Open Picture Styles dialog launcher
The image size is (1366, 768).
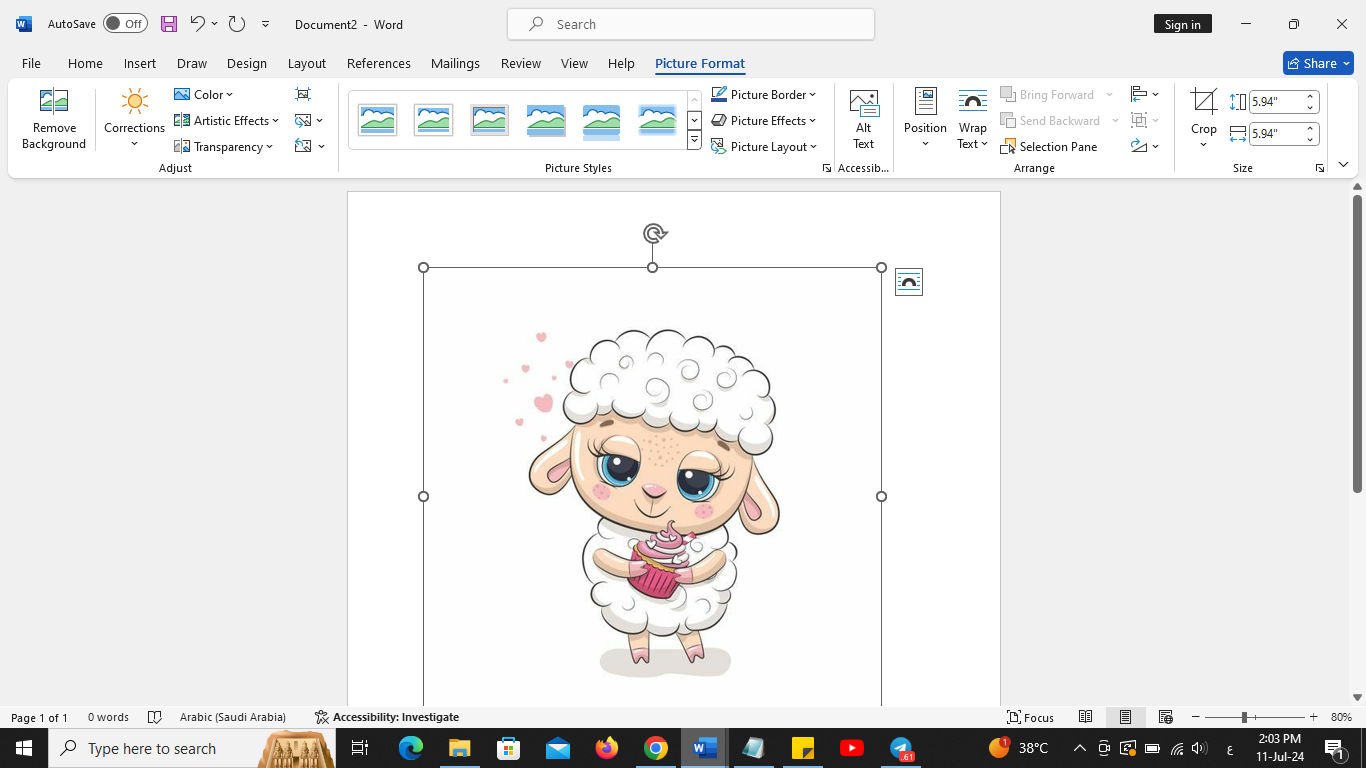(826, 168)
